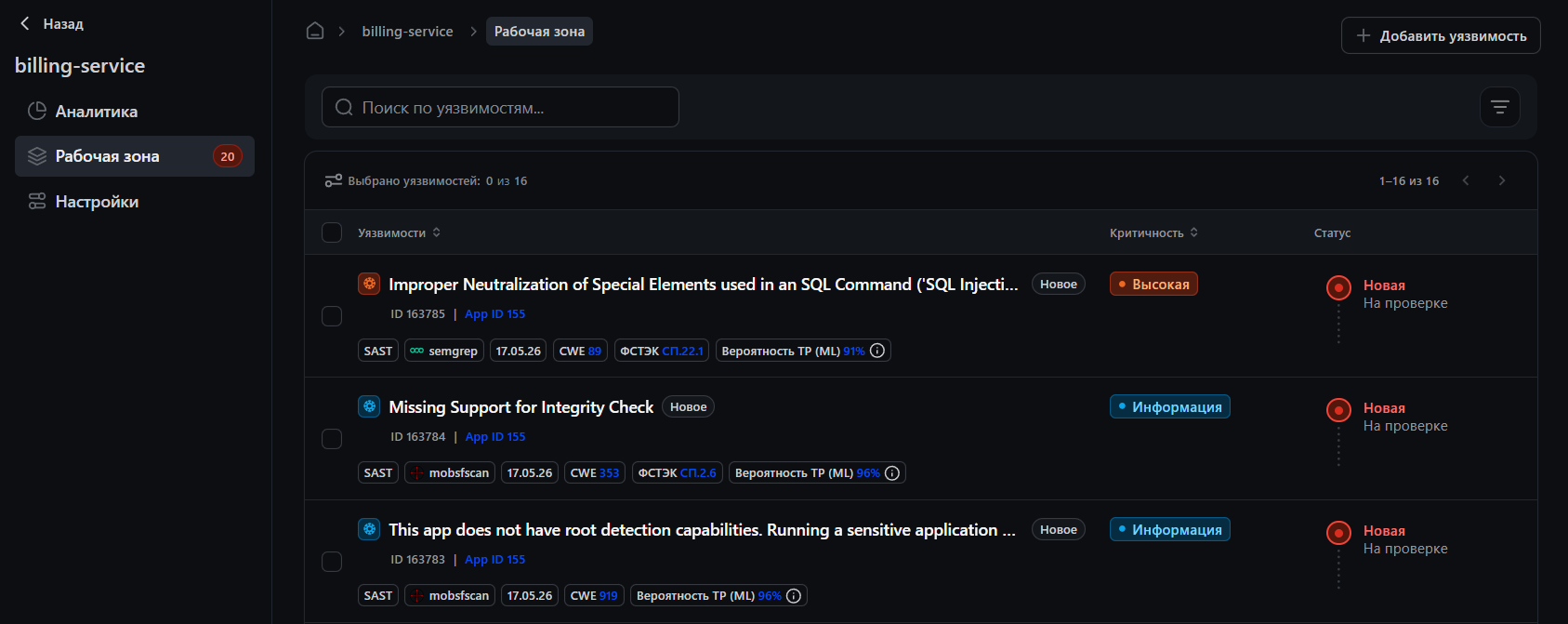
Task: Click the Настройки sliders icon
Action: (x=37, y=201)
